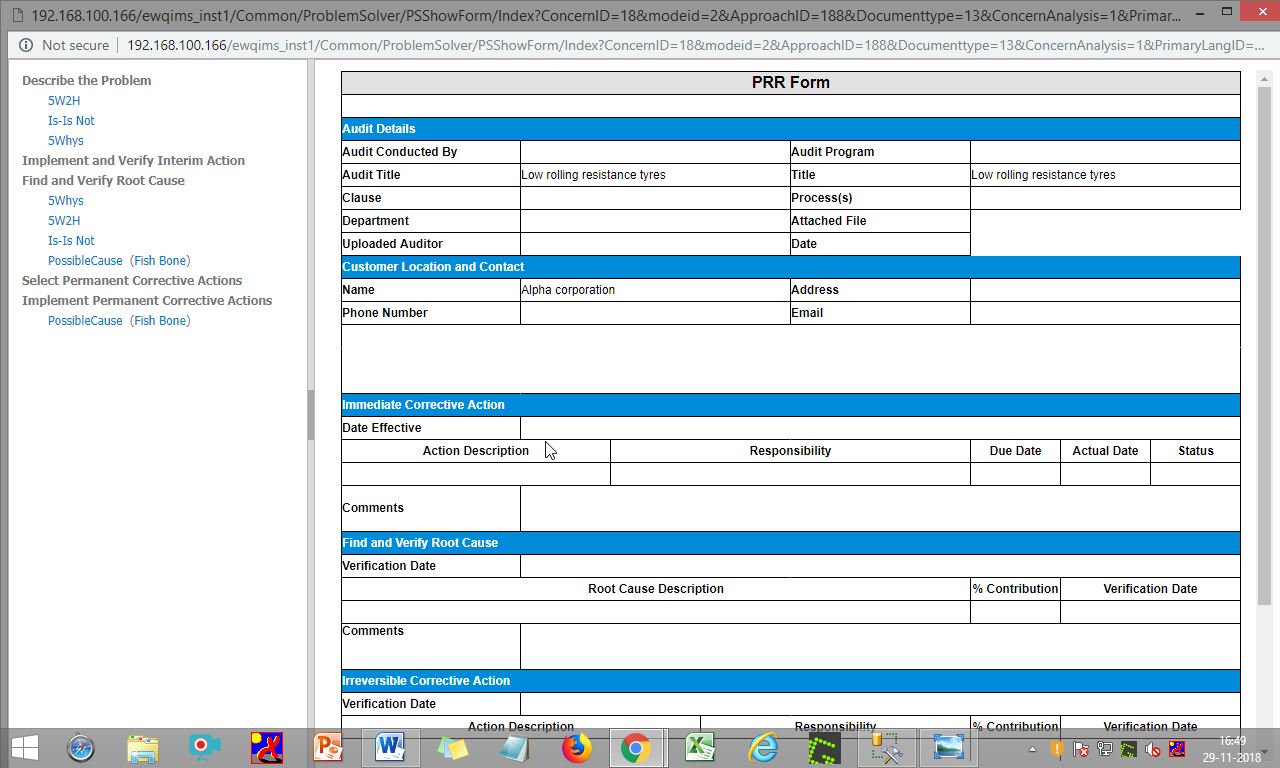
Task: Open 5Whys under Find and Verify Root Cause
Action: (66, 200)
